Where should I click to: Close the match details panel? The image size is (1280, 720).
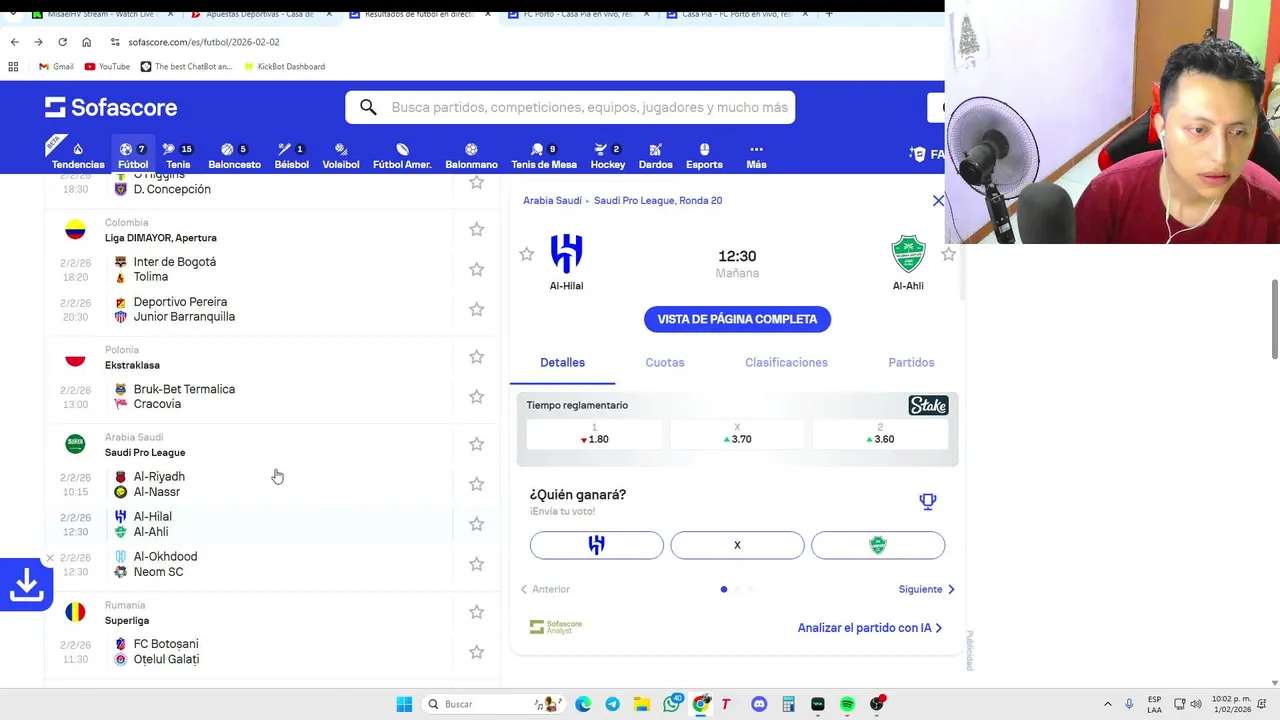(x=938, y=201)
